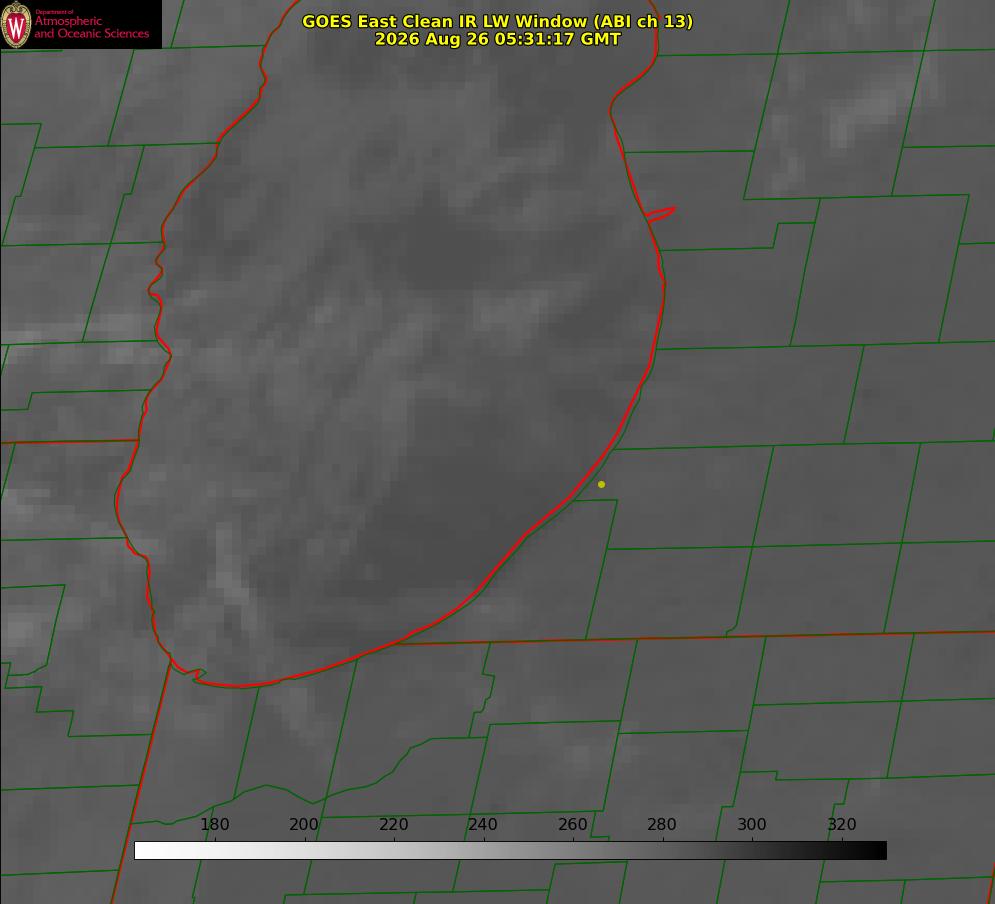Click the 280 tick label on the colorbar

click(662, 824)
